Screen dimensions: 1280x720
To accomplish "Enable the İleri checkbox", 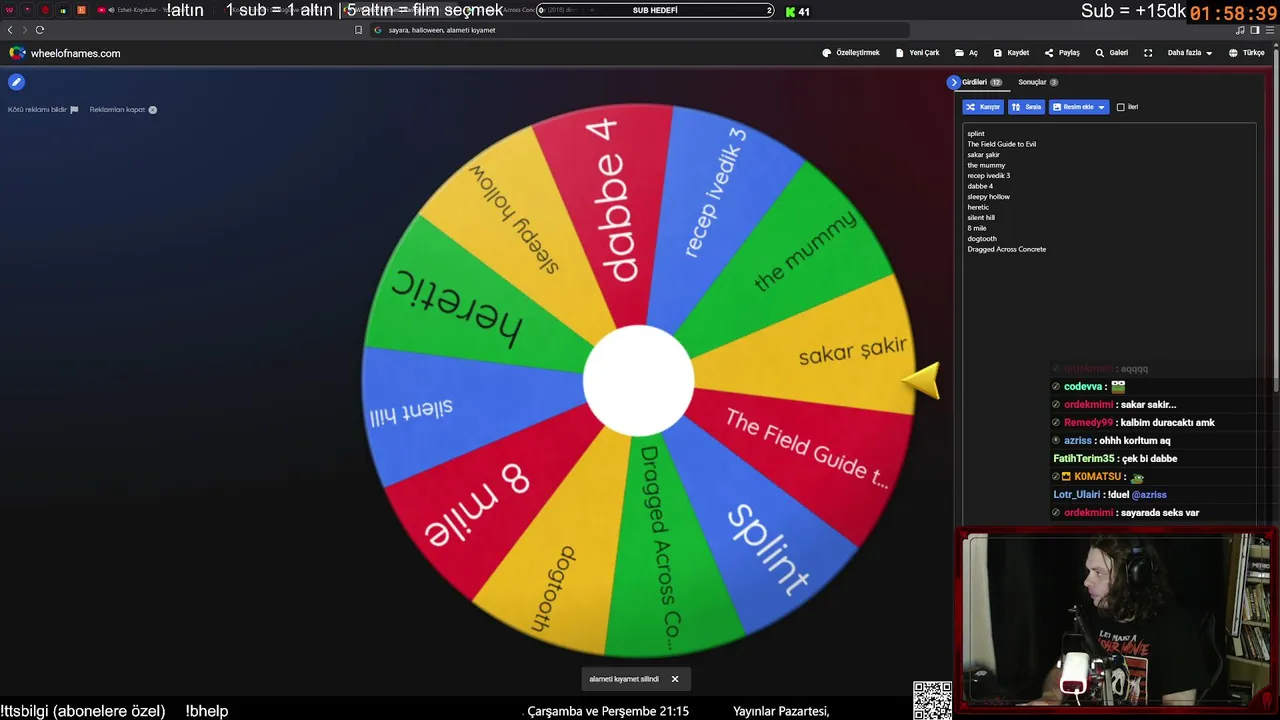I will click(1120, 107).
